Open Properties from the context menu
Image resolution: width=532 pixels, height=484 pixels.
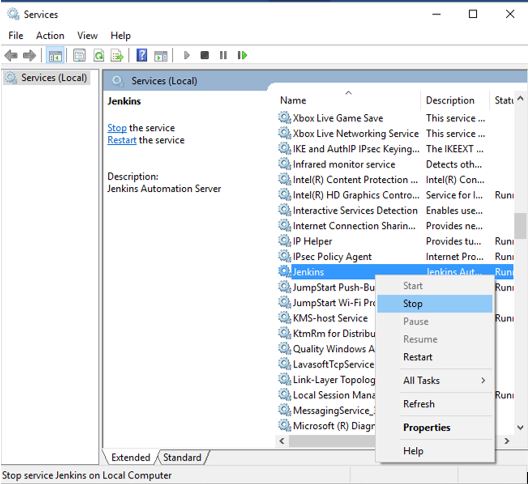[435, 428]
